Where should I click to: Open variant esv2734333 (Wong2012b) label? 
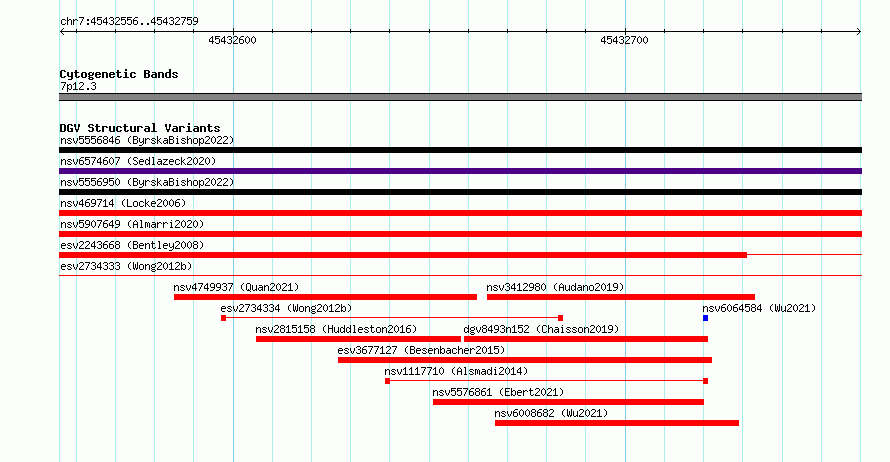coord(126,266)
